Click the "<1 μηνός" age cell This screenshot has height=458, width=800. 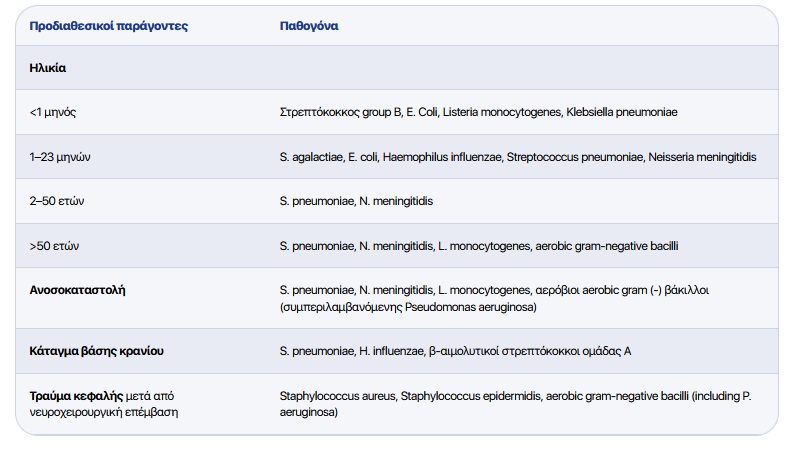(53, 112)
